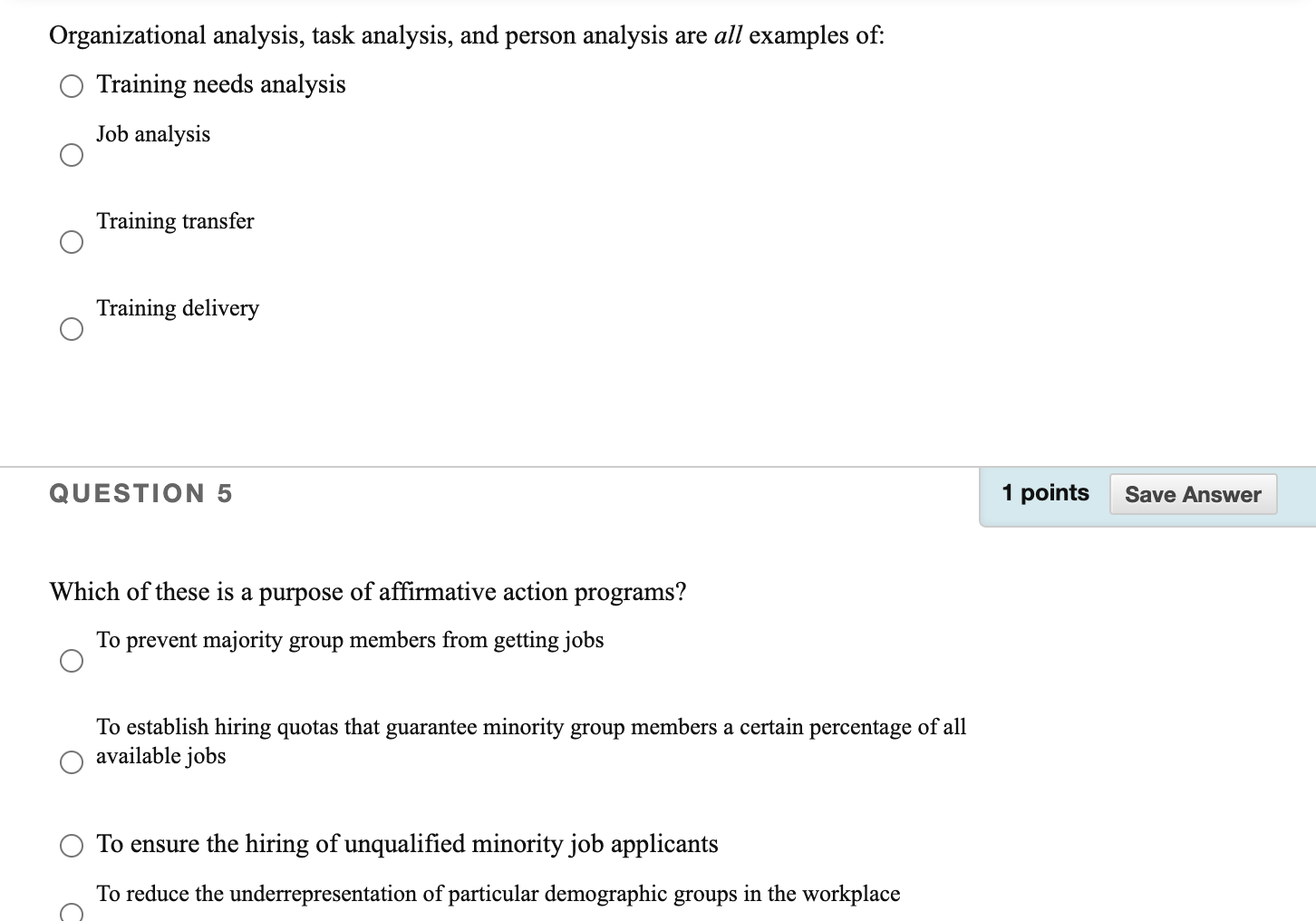Image resolution: width=1316 pixels, height=921 pixels.
Task: Click the organizational analysis question prompt
Action: (x=467, y=35)
